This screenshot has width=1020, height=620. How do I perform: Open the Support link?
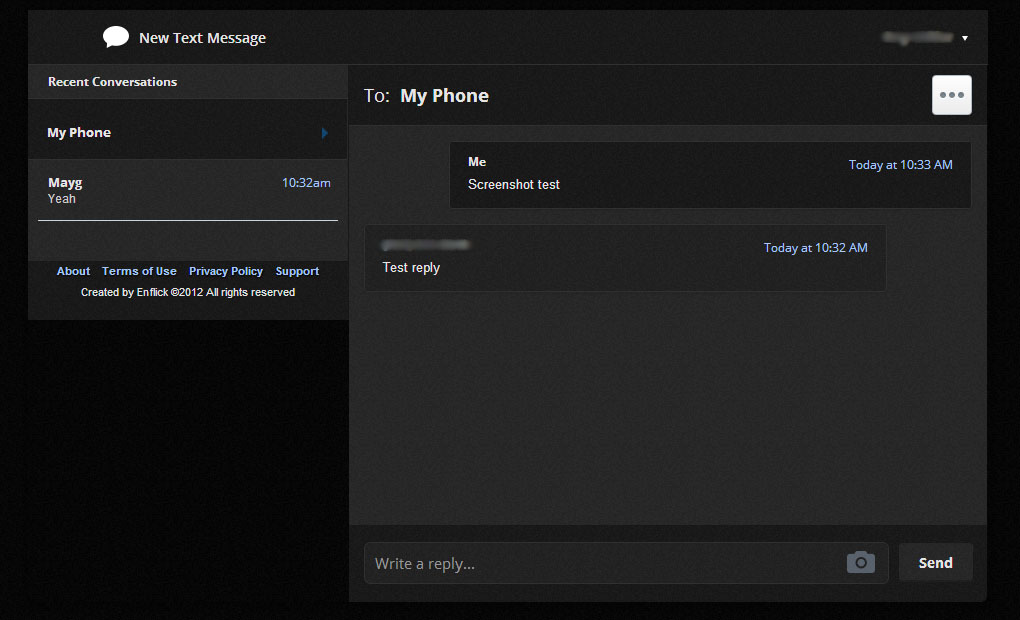(297, 271)
